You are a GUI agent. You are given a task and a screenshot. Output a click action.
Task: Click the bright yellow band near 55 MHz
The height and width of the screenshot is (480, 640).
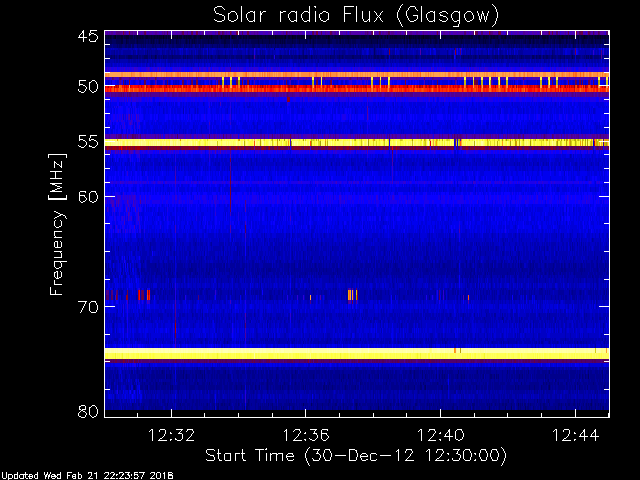tap(357, 142)
